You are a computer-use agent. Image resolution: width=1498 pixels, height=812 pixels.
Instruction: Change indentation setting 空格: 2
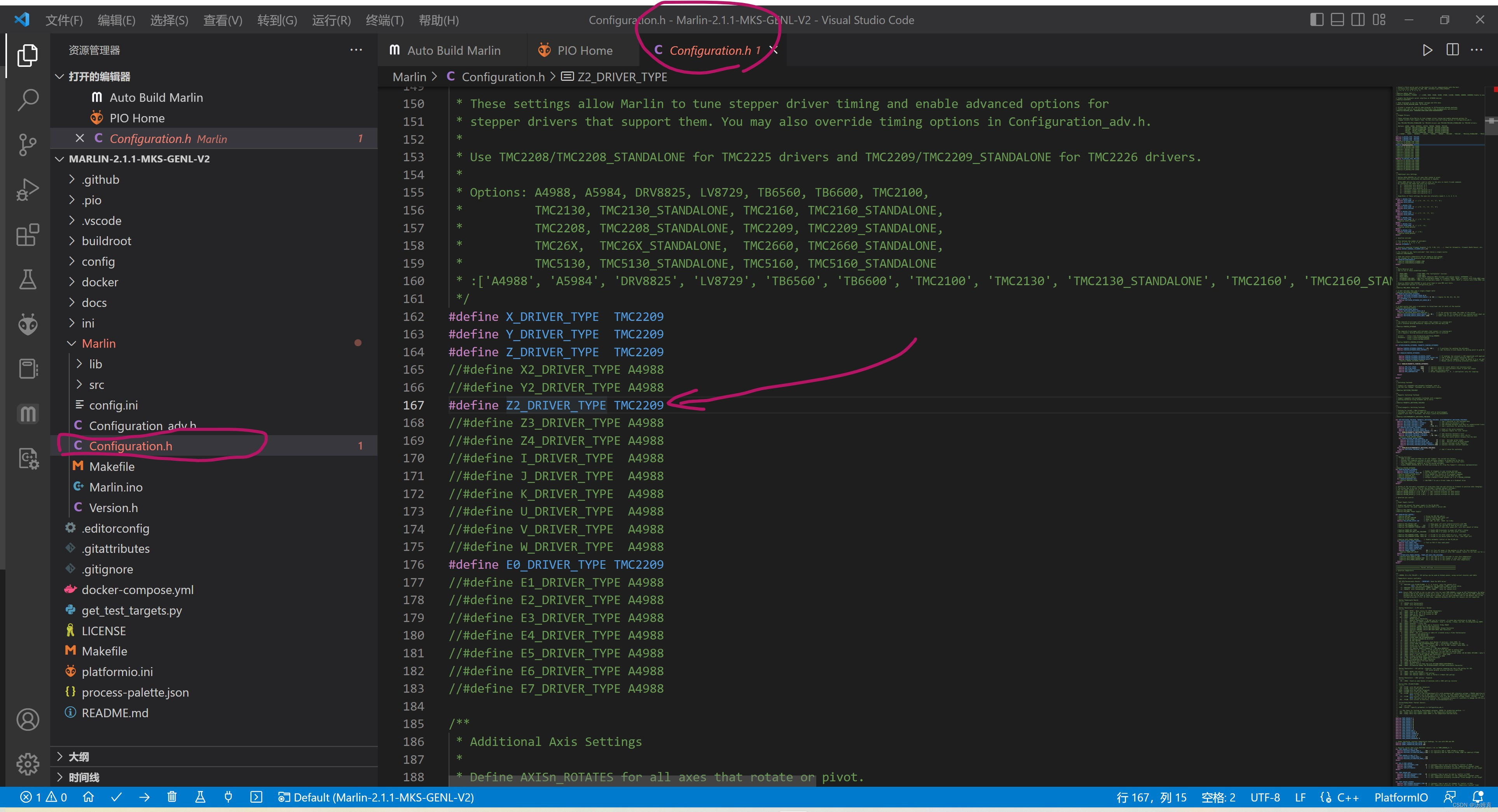[x=1218, y=797]
